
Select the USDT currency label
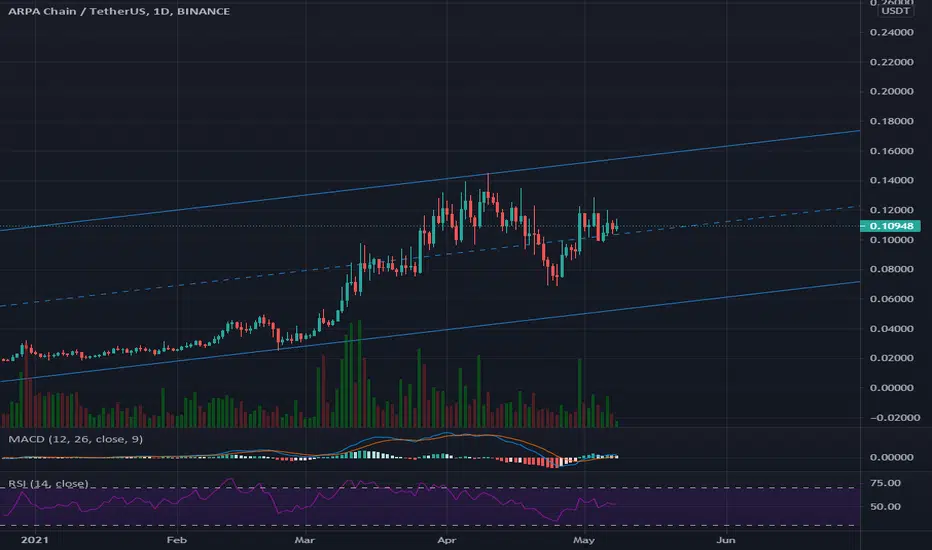(x=895, y=11)
